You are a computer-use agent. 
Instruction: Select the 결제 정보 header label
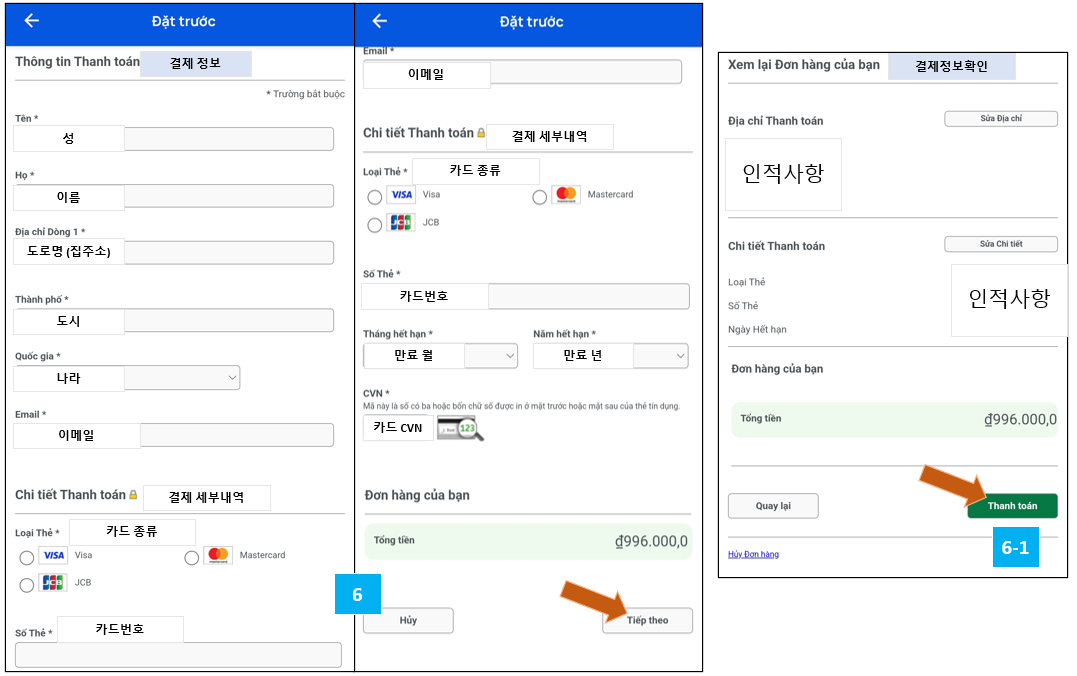(x=195, y=63)
